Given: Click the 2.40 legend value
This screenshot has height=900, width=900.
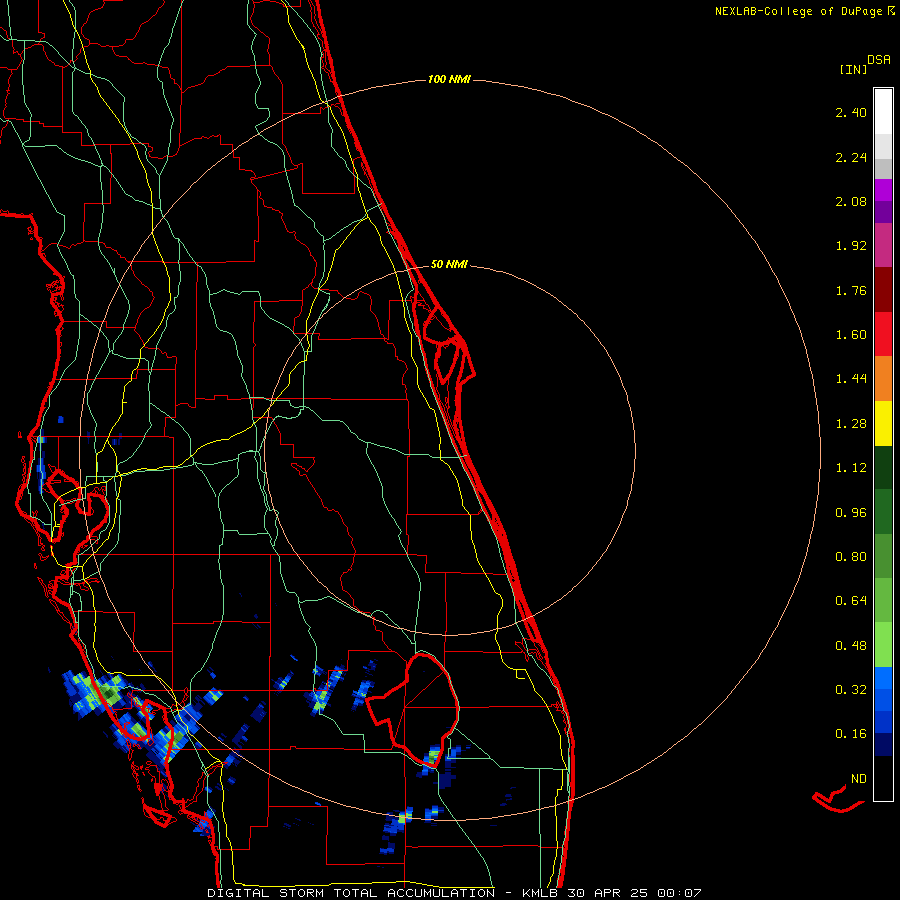Looking at the screenshot, I should [x=851, y=112].
